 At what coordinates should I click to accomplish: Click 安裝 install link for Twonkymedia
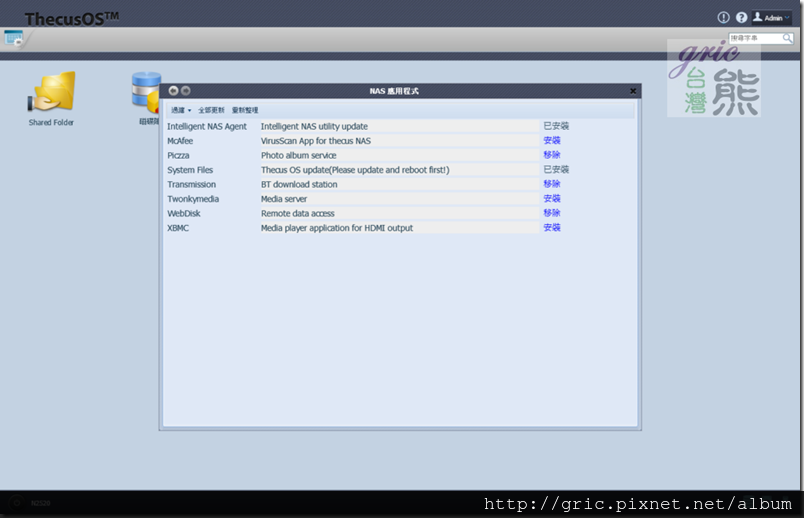click(x=552, y=198)
